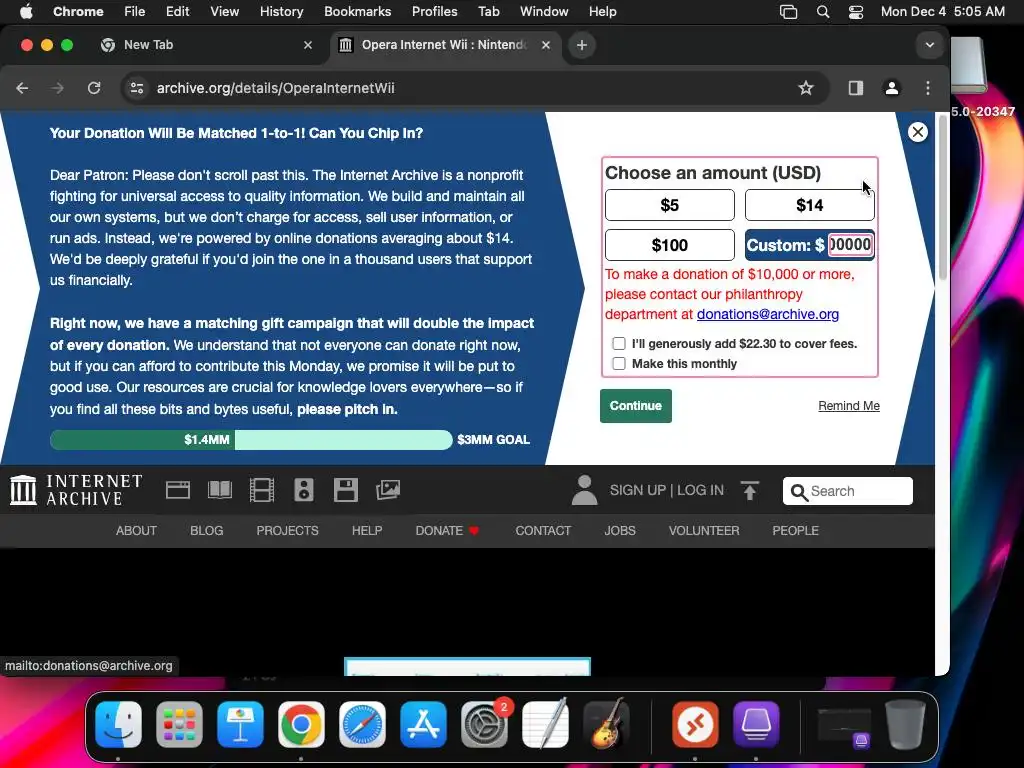Open the Bookmarks menu in the menu bar
The image size is (1024, 768).
coord(357,11)
